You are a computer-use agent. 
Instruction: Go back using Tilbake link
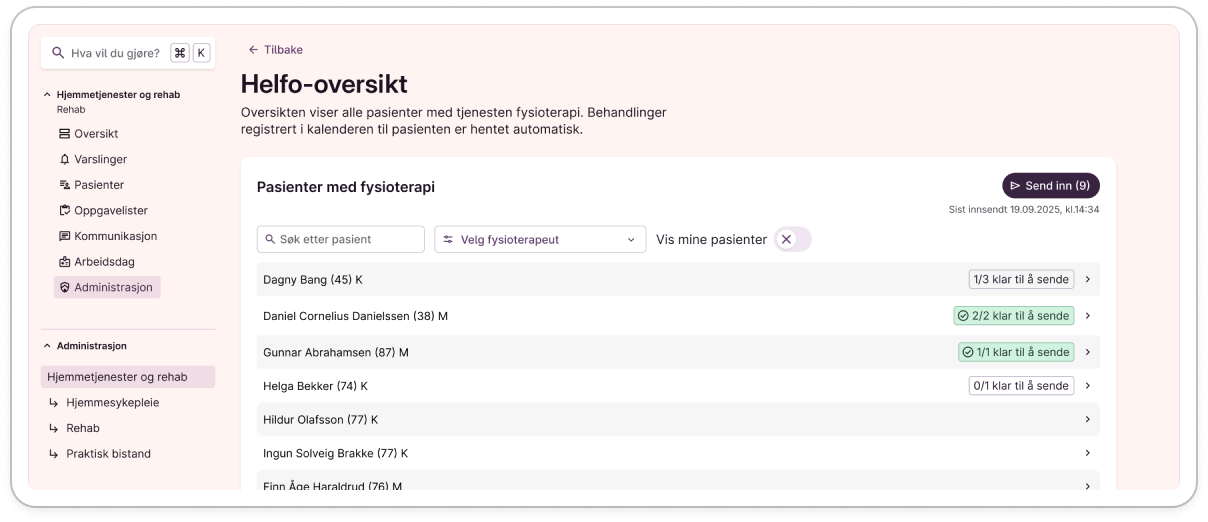coord(276,50)
